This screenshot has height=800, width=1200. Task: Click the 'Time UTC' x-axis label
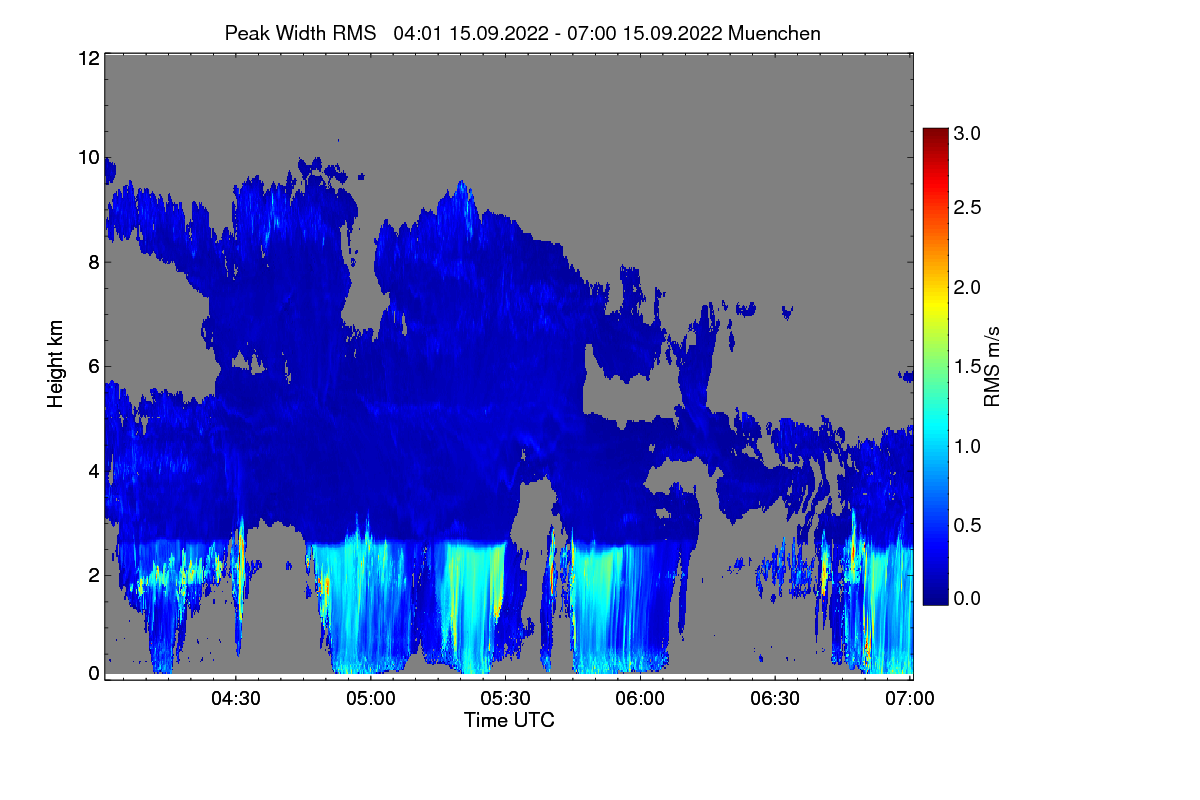click(x=509, y=720)
